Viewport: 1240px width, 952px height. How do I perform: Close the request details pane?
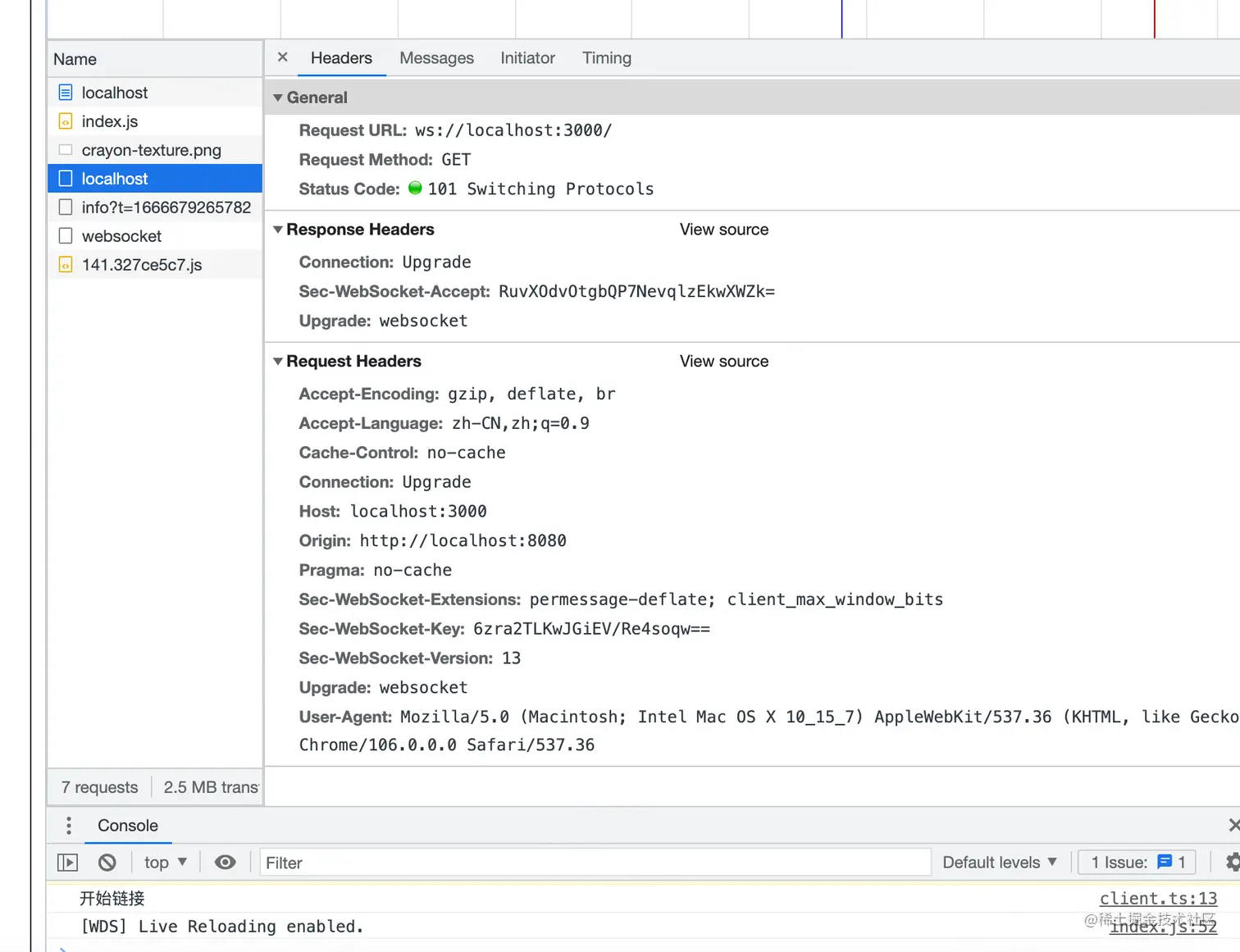(x=282, y=57)
